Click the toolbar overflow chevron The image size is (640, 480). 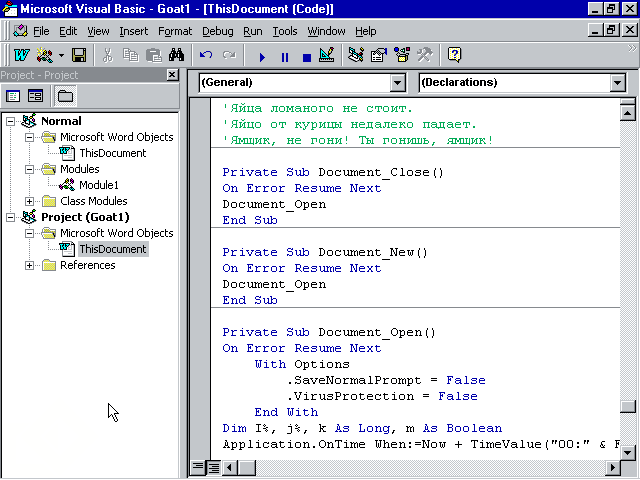[631, 49]
